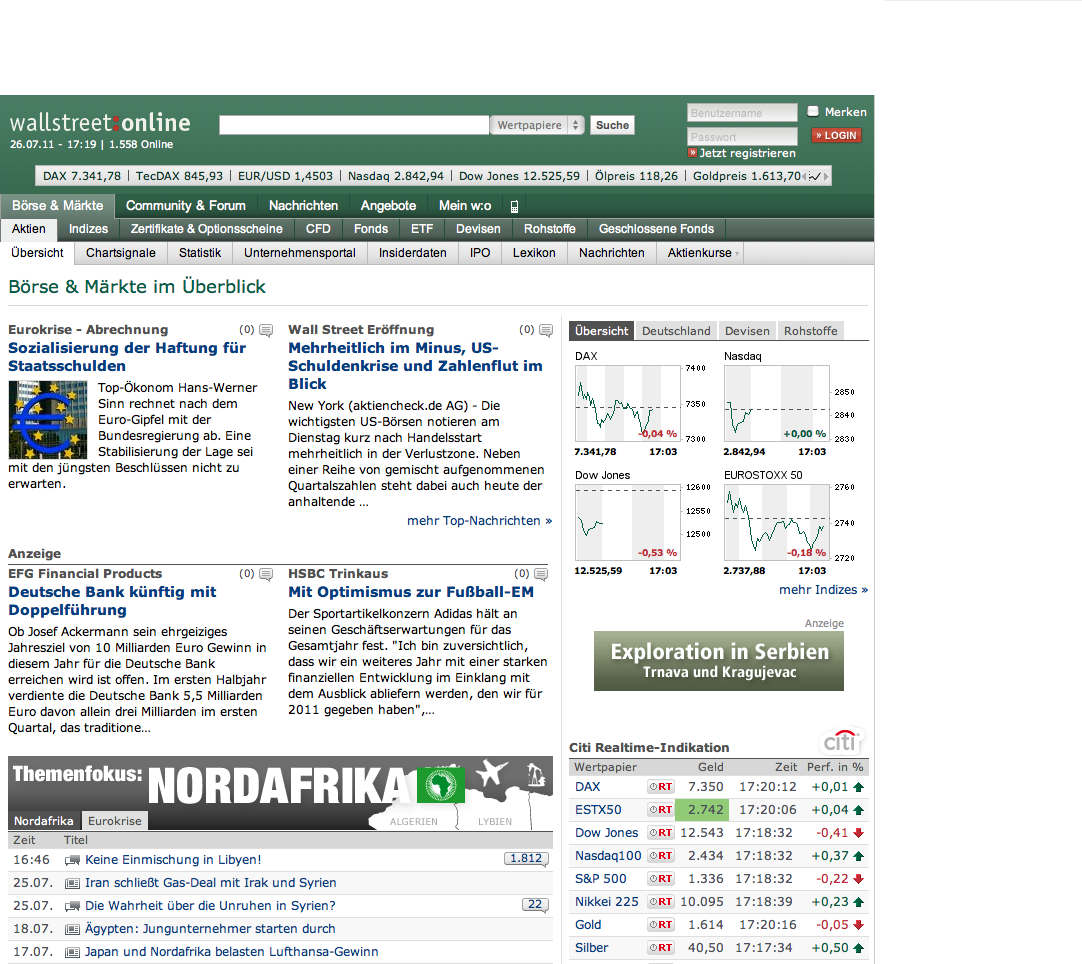1082x964 pixels.
Task: Open the mobile phone icon in main navigation
Action: (x=514, y=206)
